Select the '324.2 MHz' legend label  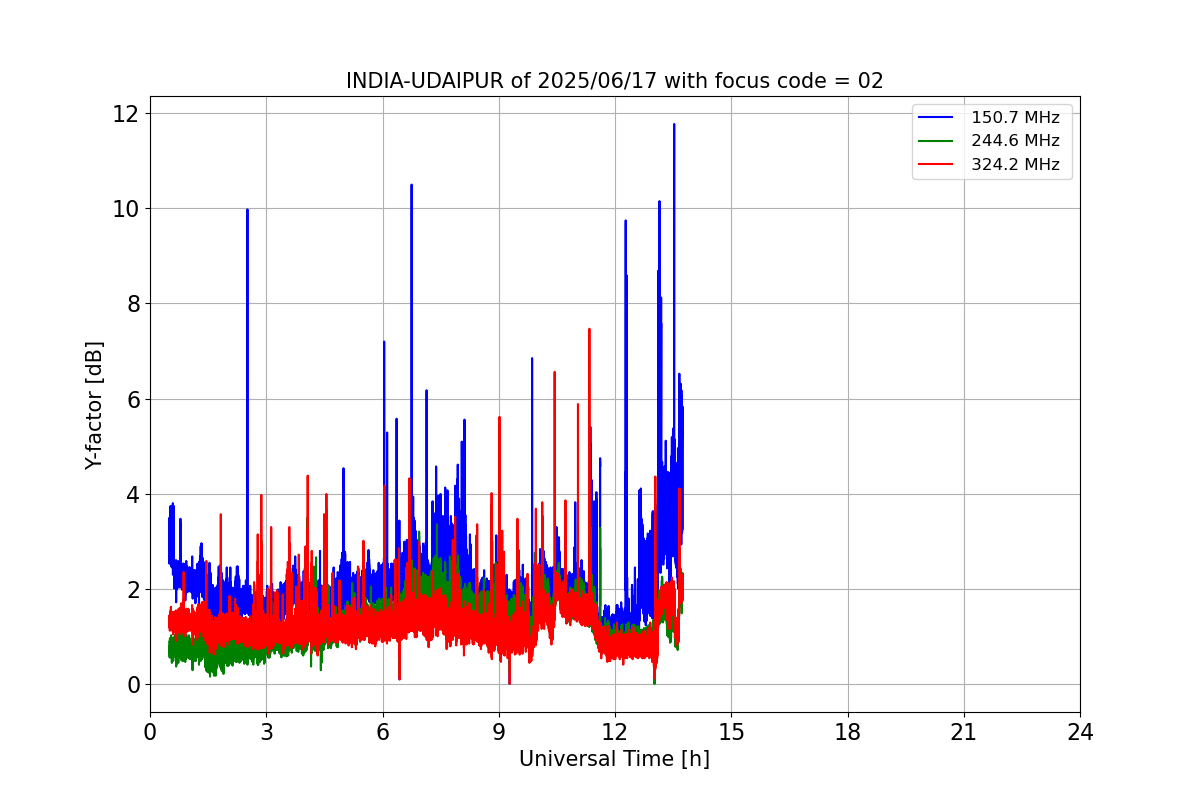pos(1015,165)
